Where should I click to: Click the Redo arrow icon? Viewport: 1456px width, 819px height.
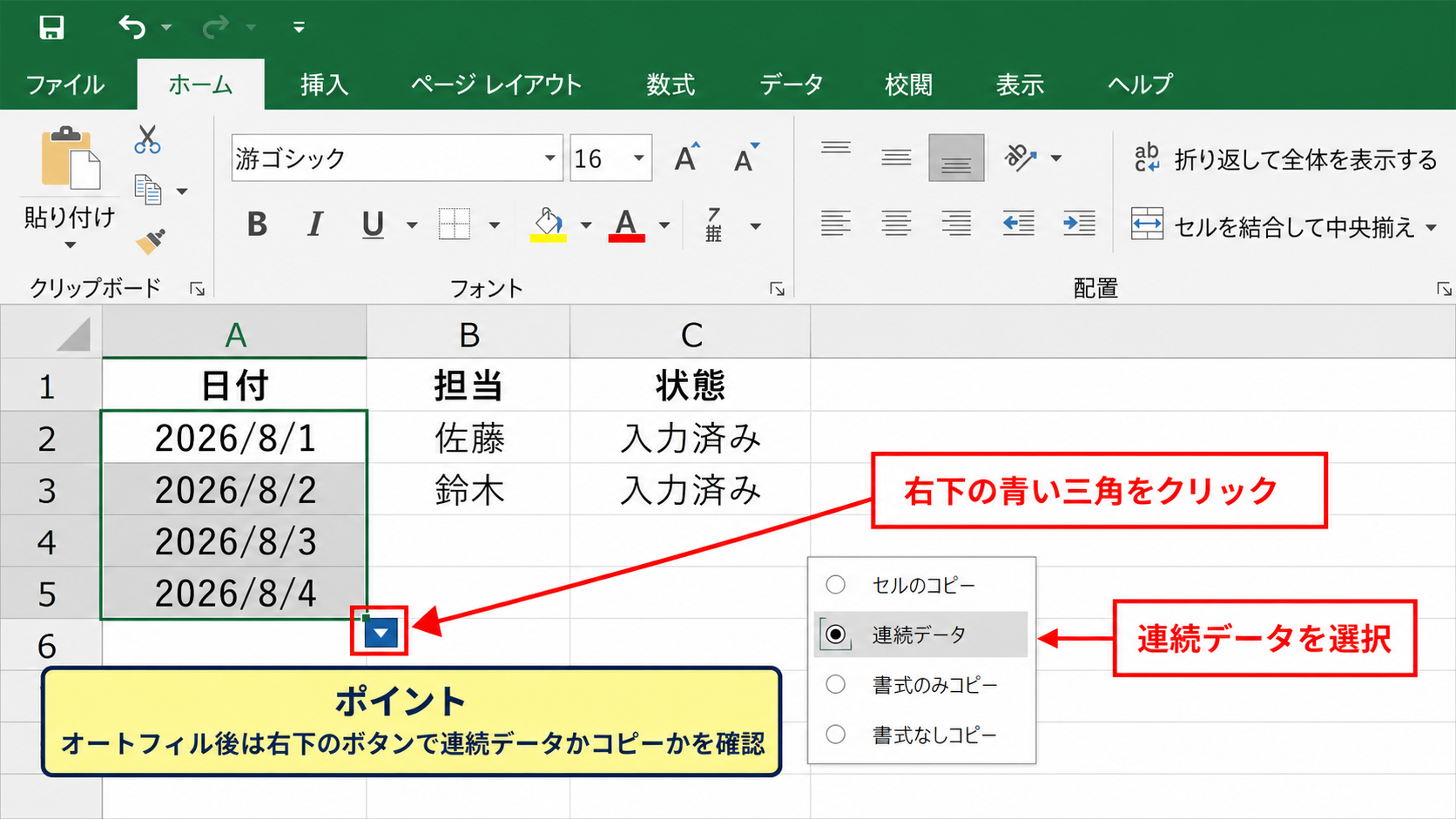(215, 27)
